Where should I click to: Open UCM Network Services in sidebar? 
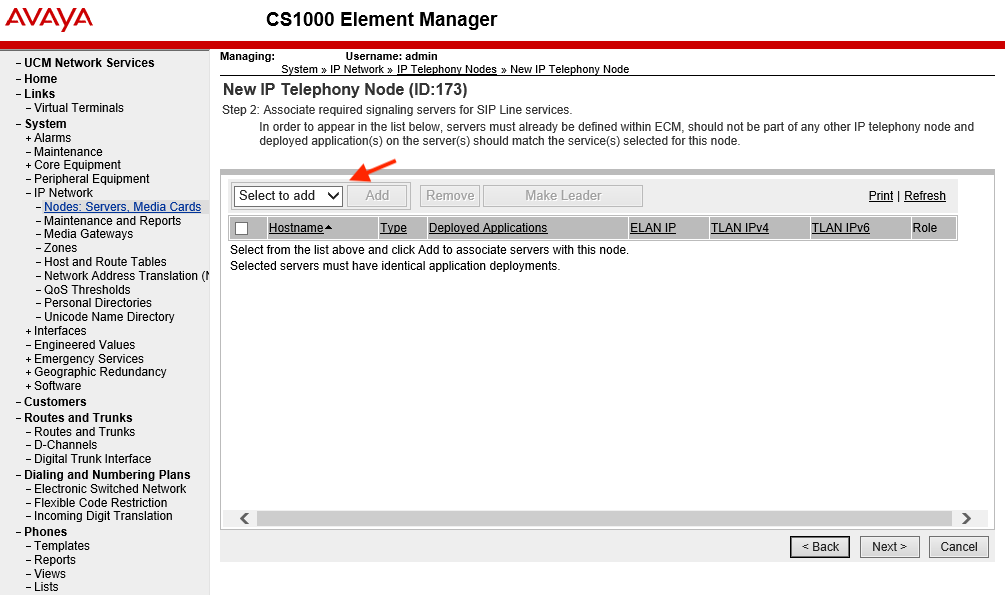point(89,63)
